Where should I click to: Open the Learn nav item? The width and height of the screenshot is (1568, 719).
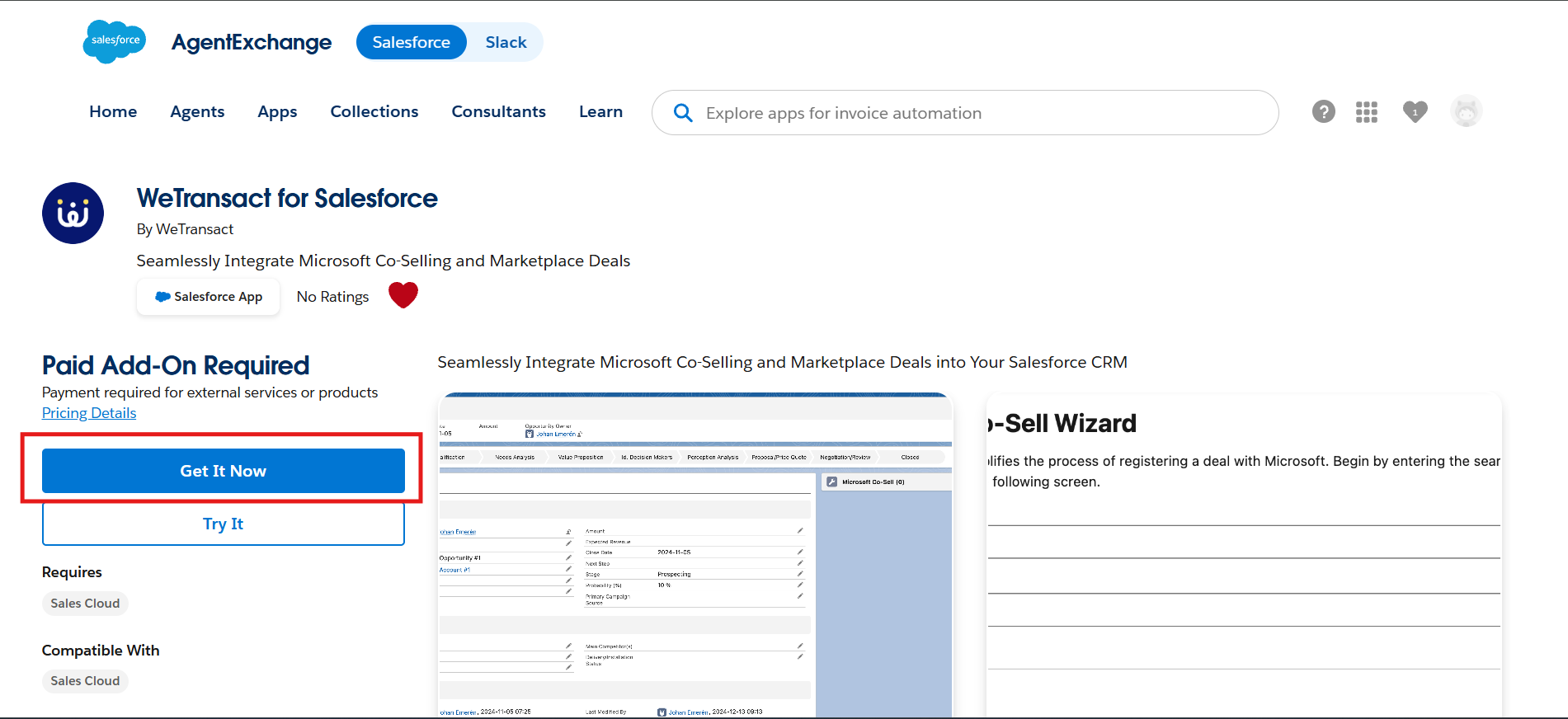point(600,111)
